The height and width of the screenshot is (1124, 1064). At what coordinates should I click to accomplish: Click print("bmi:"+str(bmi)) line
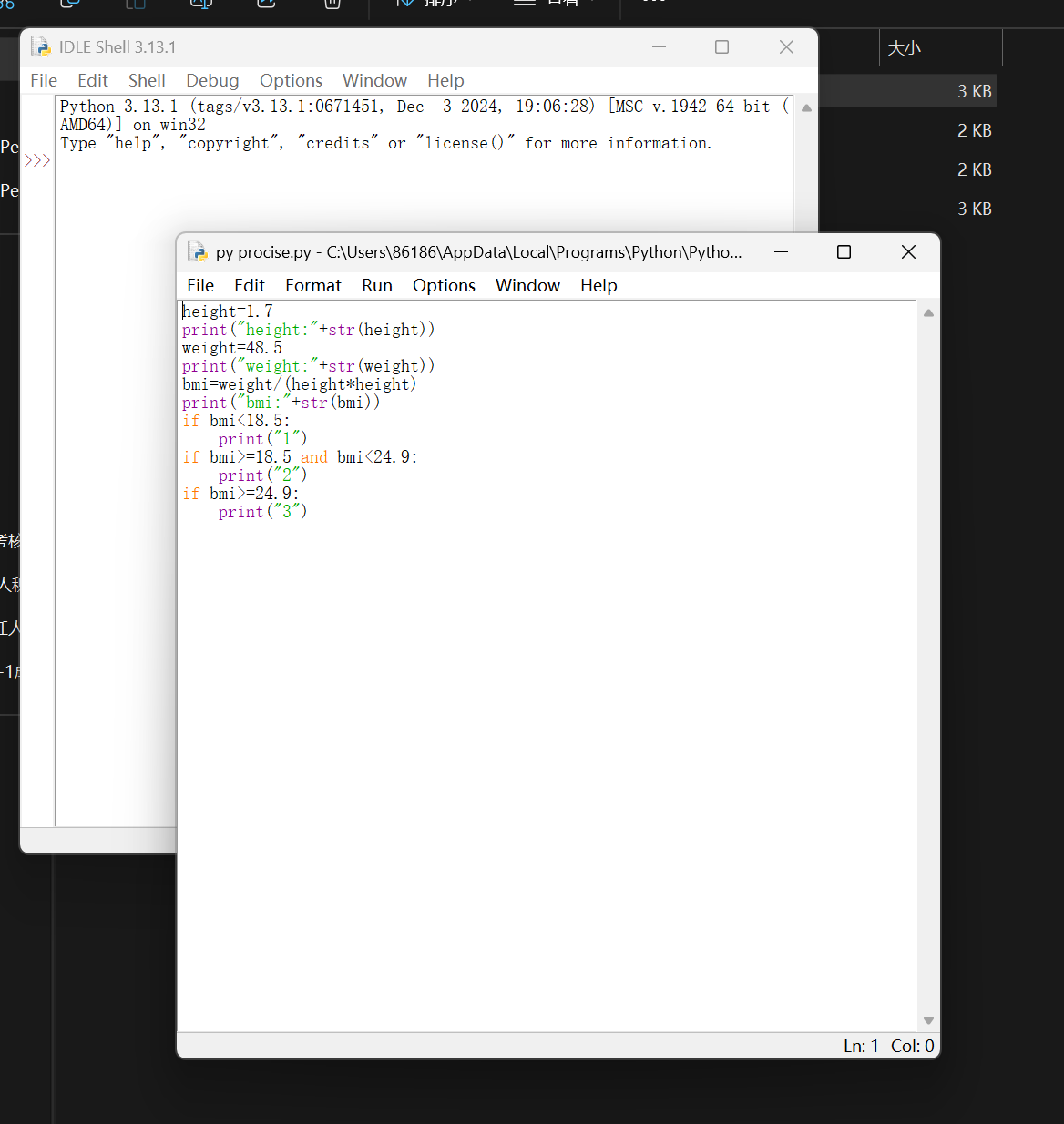click(281, 403)
